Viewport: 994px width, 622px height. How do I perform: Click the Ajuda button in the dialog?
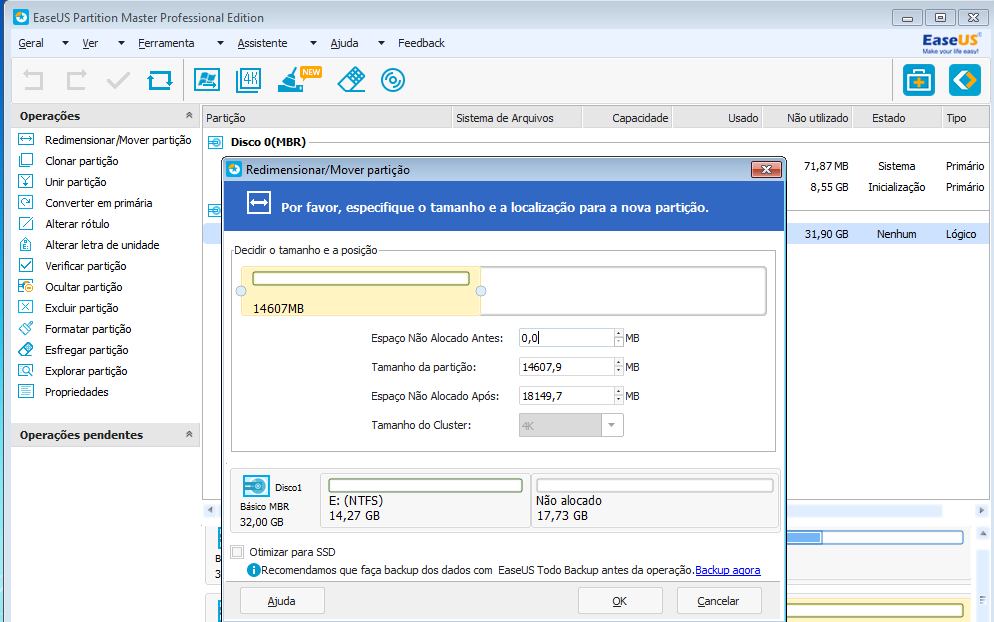pyautogui.click(x=282, y=600)
